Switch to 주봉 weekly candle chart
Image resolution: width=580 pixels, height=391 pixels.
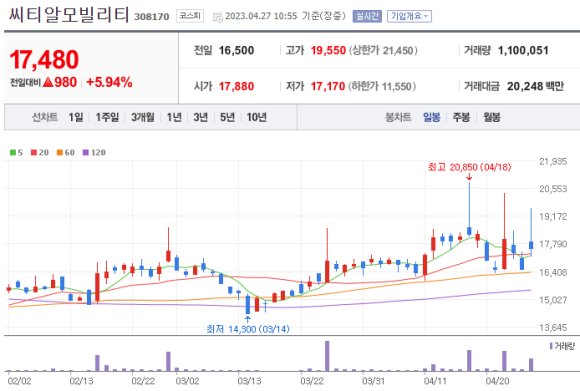(461, 118)
